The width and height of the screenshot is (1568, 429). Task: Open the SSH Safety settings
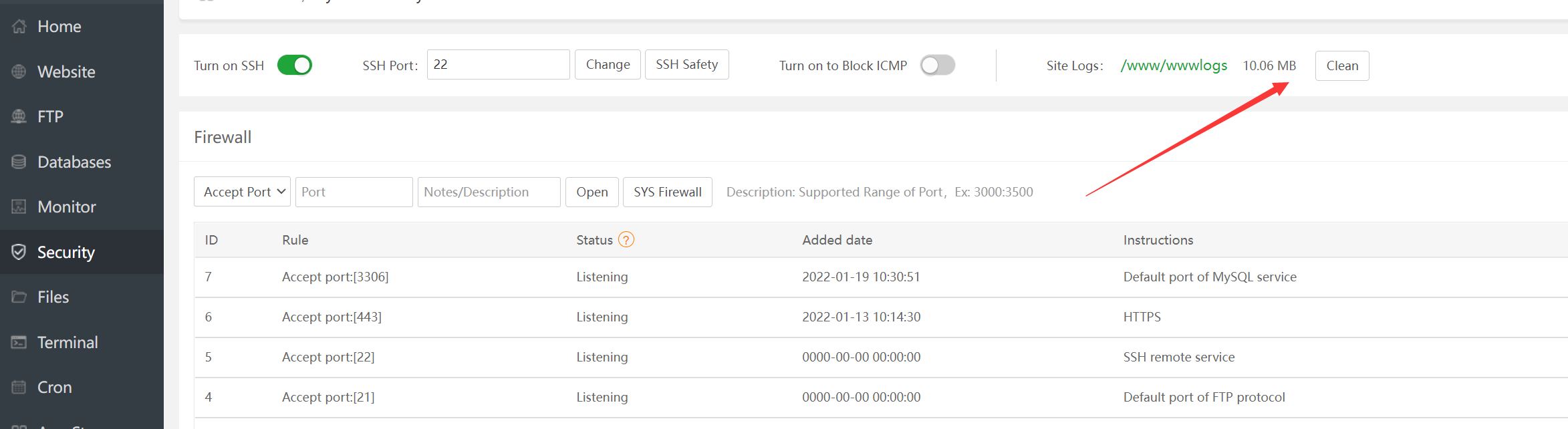tap(686, 65)
